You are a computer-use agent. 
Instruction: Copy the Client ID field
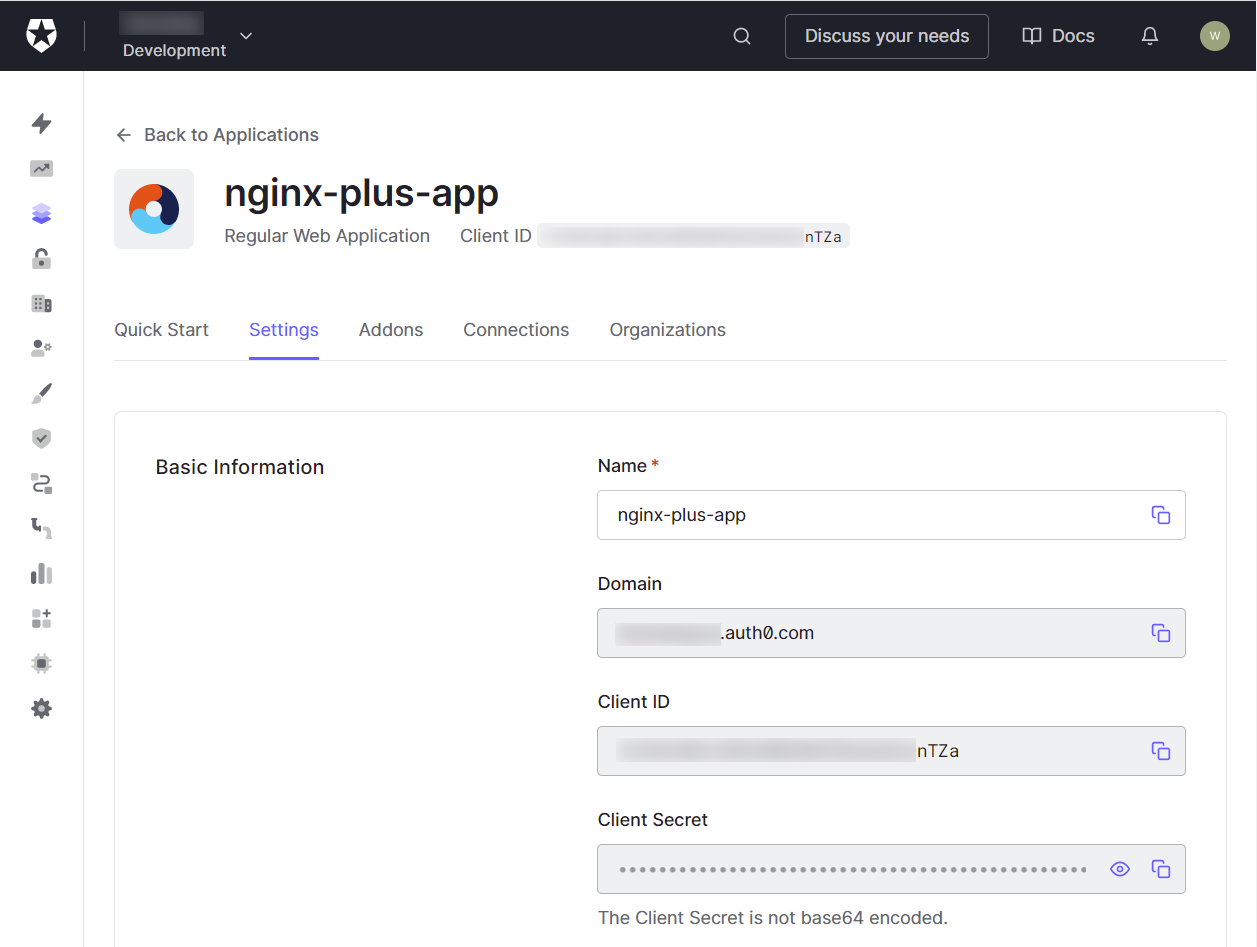point(1161,750)
